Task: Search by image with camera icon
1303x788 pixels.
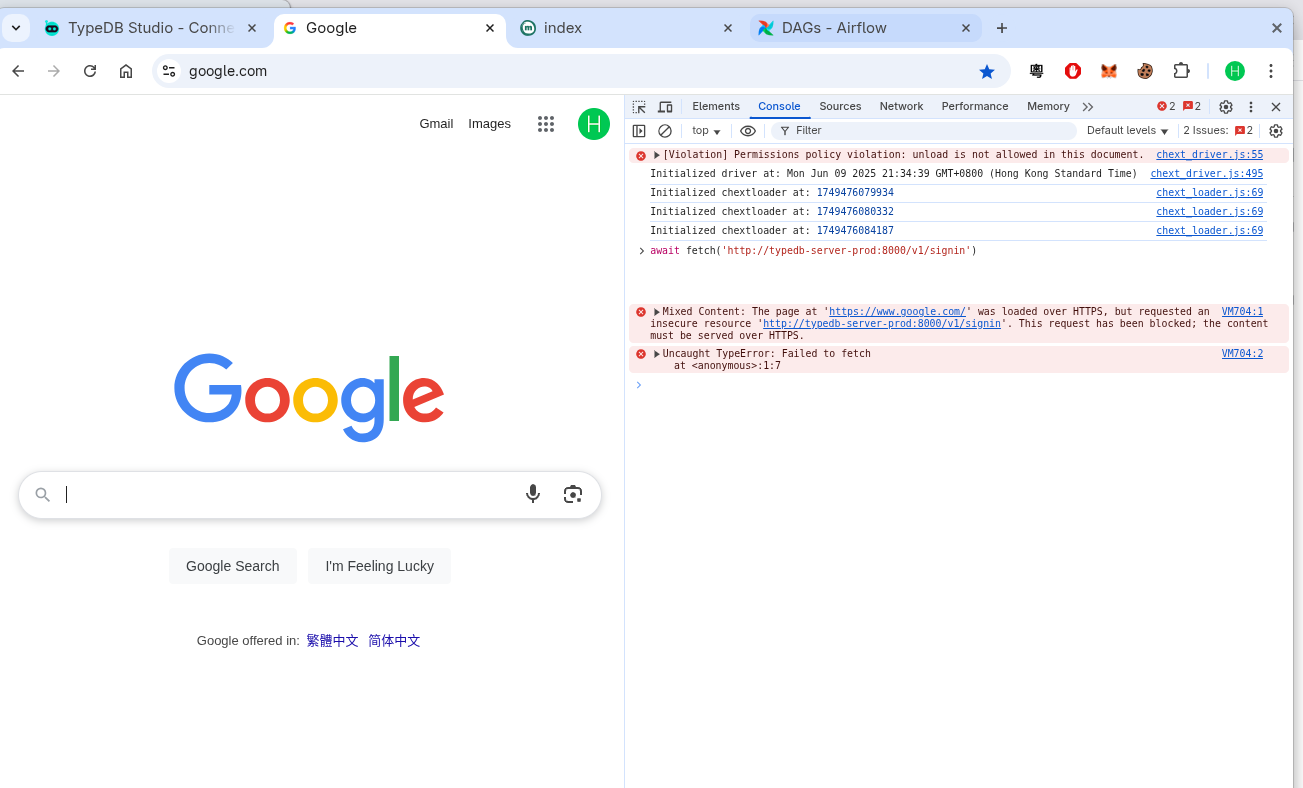Action: 573,494
